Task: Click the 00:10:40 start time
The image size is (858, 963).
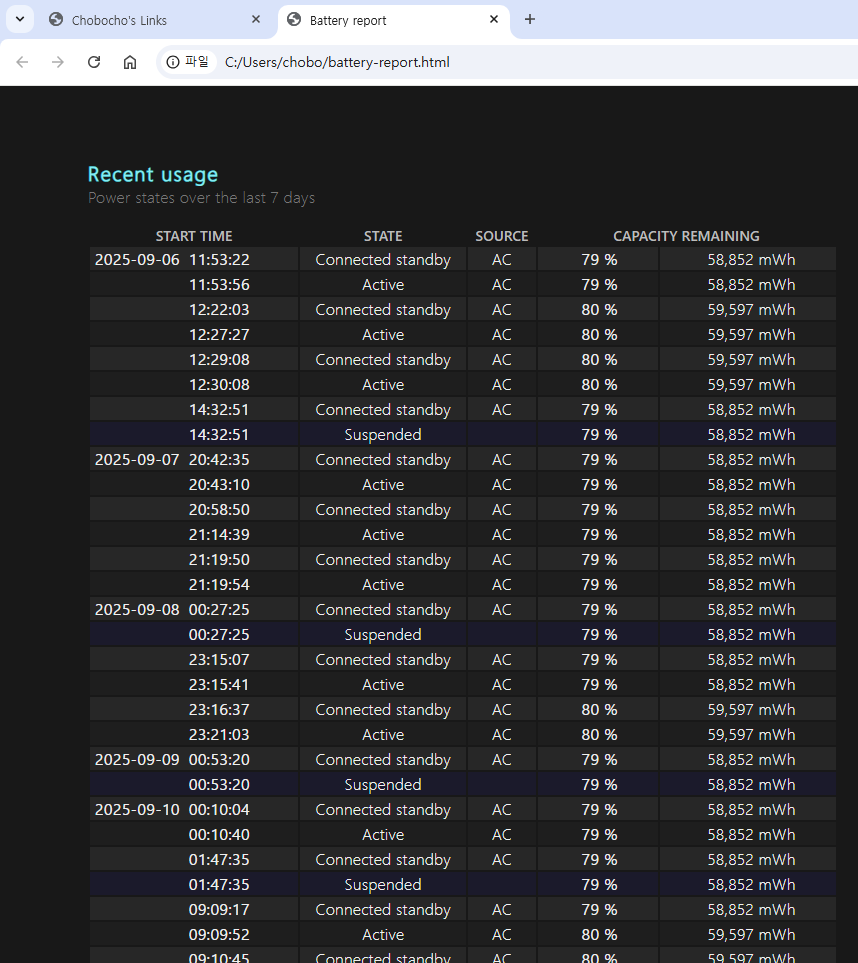Action: click(219, 835)
